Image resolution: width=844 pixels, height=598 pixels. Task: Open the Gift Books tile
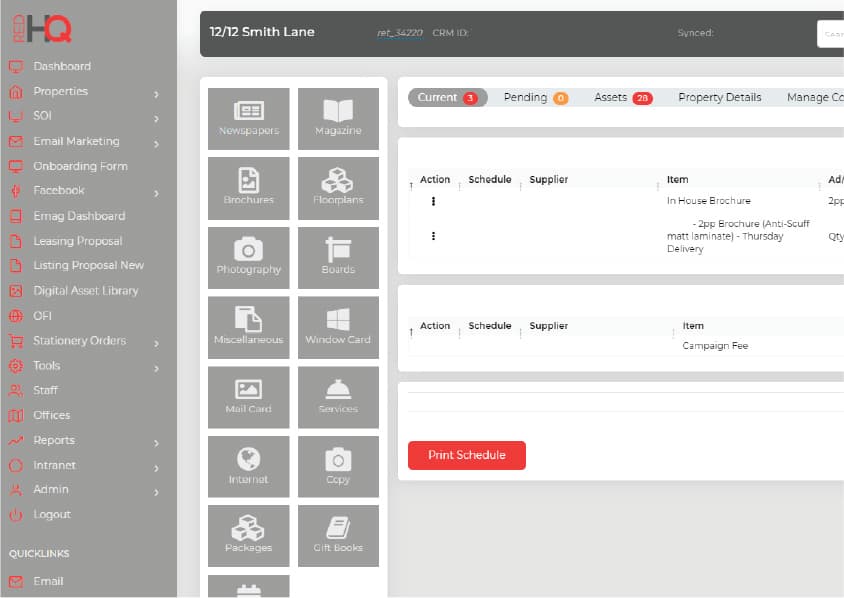pyautogui.click(x=338, y=536)
